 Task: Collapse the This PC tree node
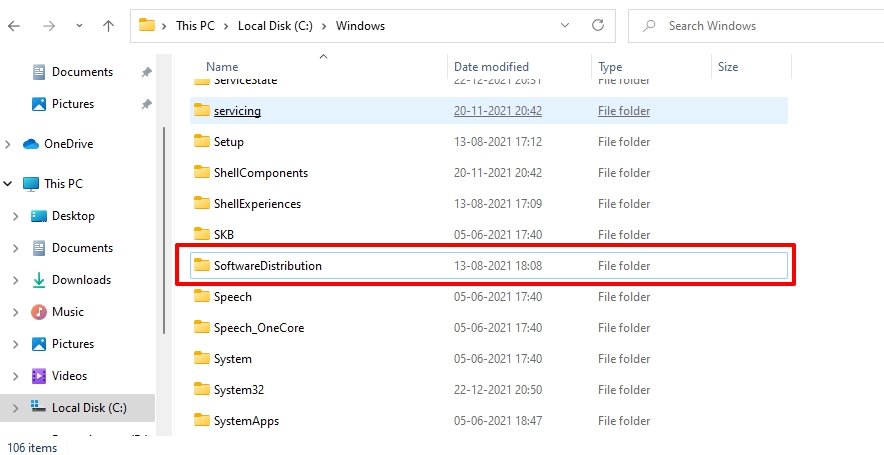coord(8,184)
